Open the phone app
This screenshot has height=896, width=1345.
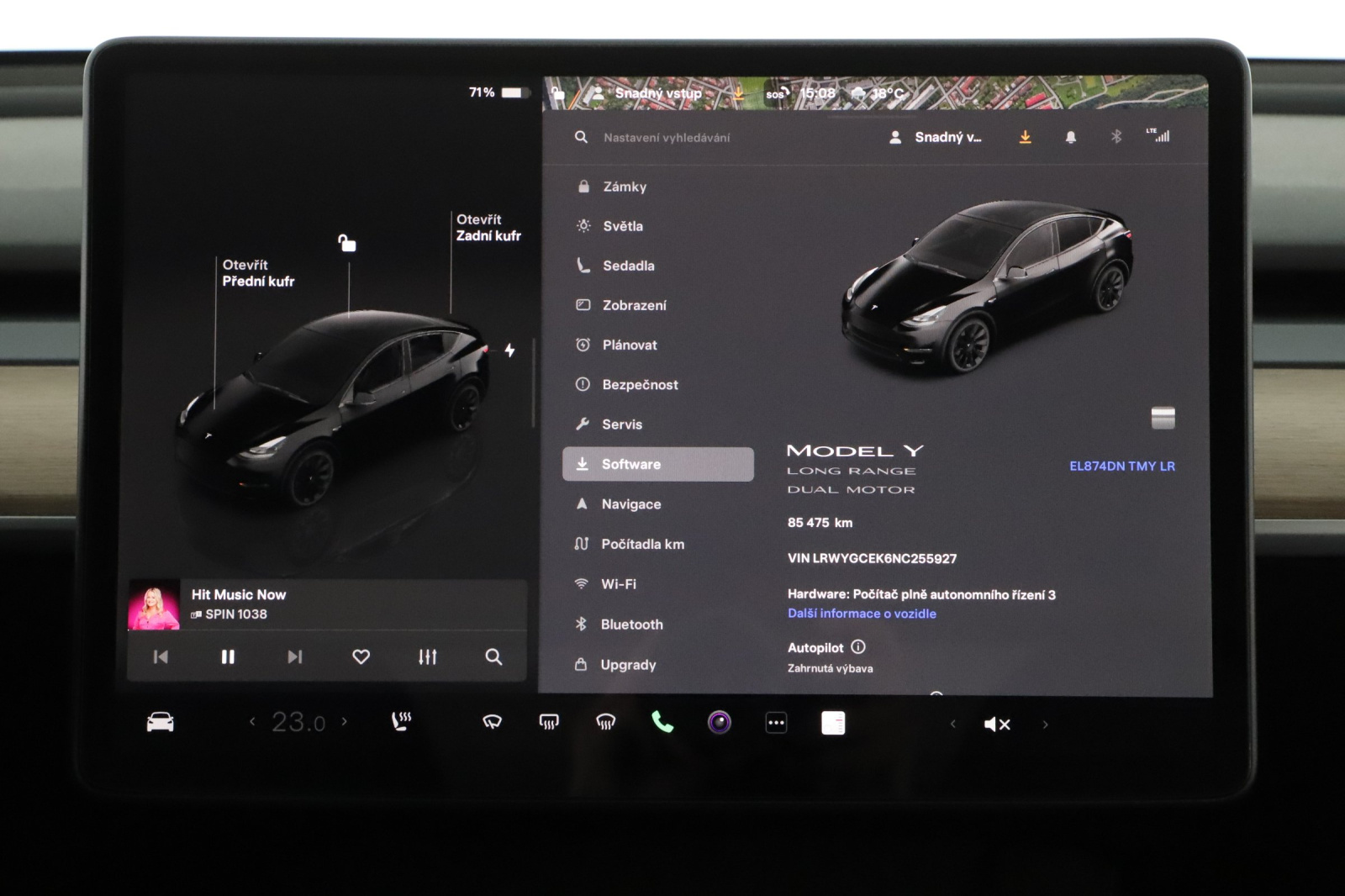[x=662, y=722]
